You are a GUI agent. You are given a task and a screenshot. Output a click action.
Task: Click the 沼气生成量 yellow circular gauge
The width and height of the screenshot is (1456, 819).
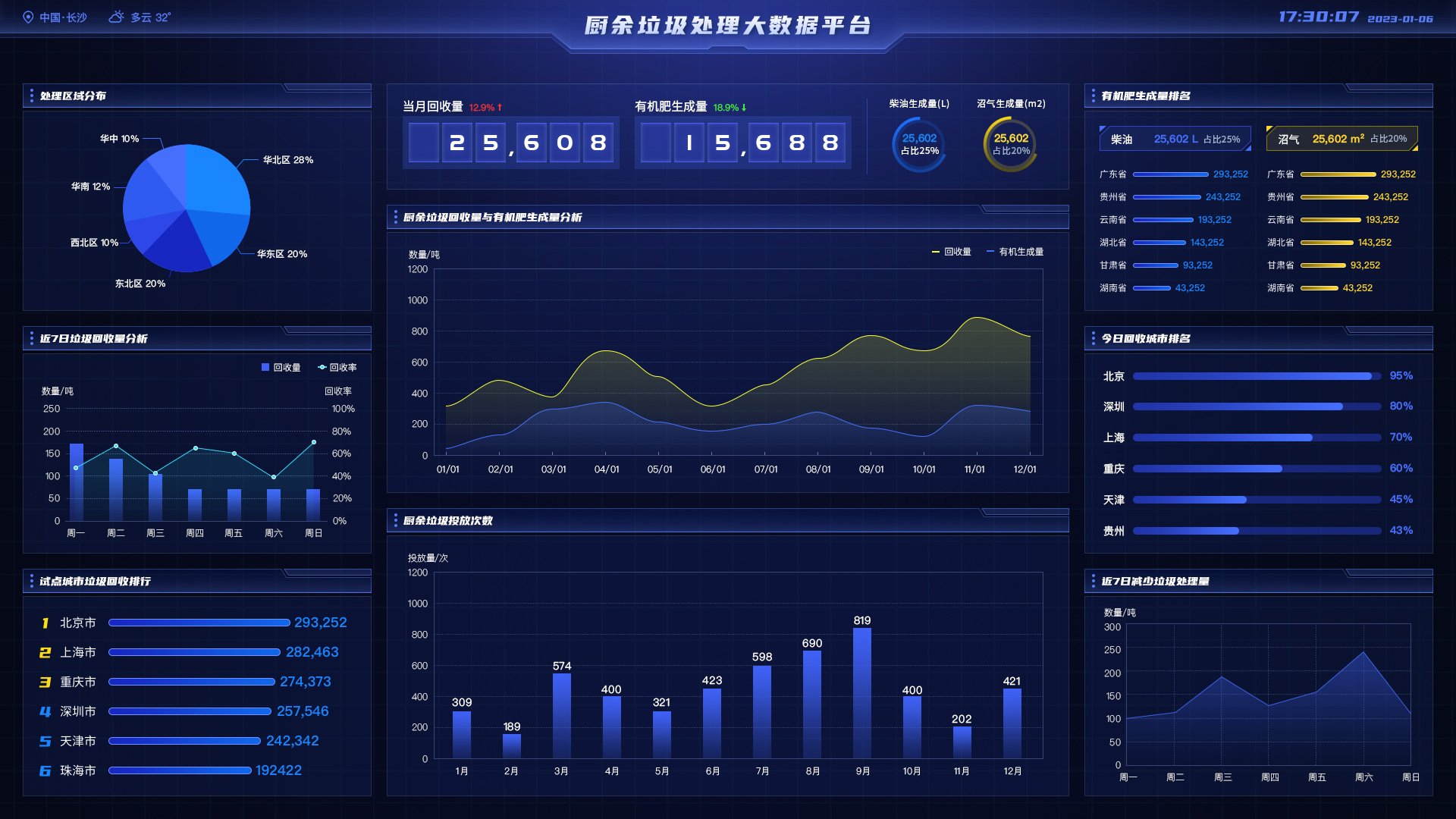tap(1011, 144)
